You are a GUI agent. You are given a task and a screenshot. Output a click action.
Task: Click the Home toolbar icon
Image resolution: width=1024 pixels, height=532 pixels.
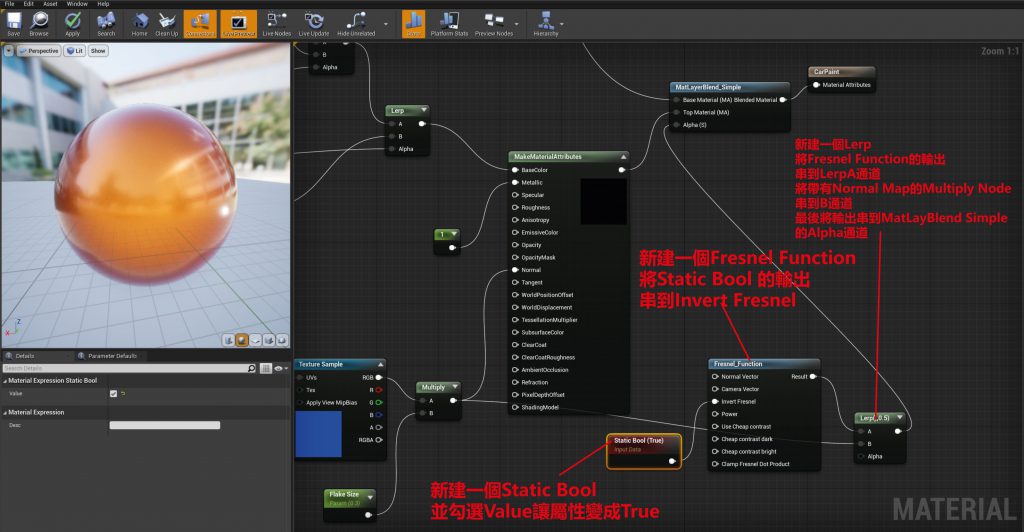[x=140, y=22]
